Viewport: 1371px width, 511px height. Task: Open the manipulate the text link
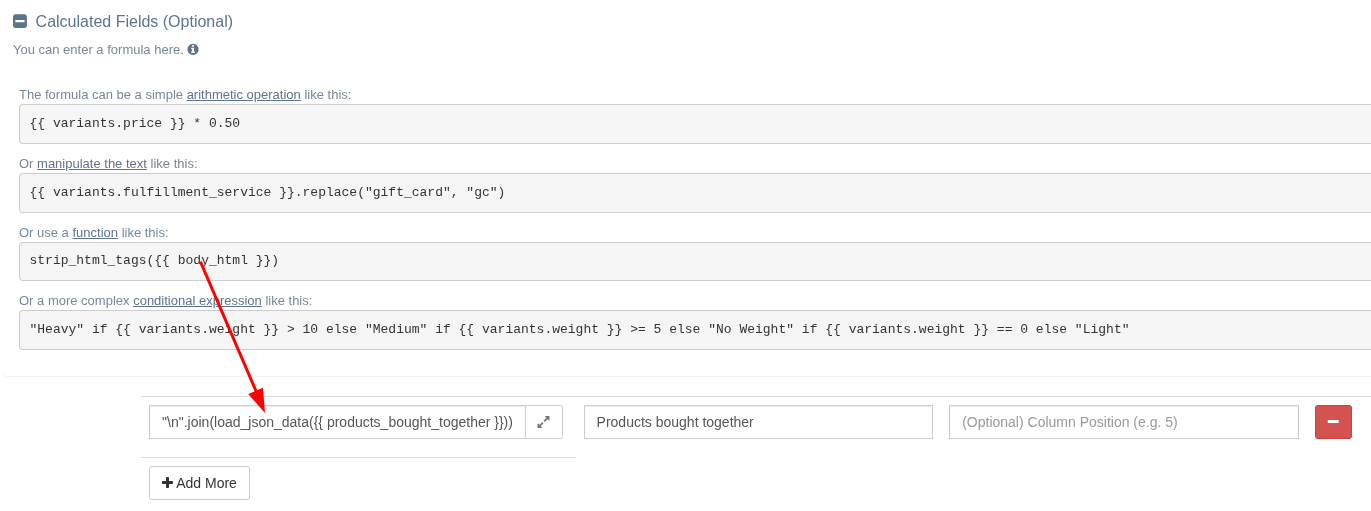tap(92, 164)
